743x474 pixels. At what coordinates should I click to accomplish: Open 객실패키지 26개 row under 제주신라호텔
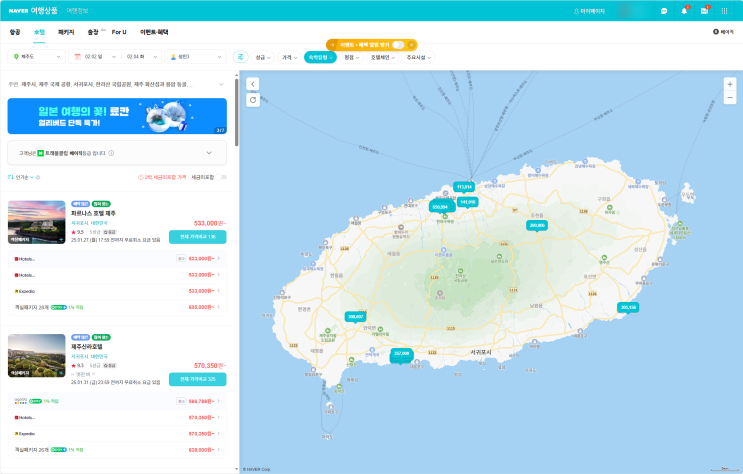point(117,450)
